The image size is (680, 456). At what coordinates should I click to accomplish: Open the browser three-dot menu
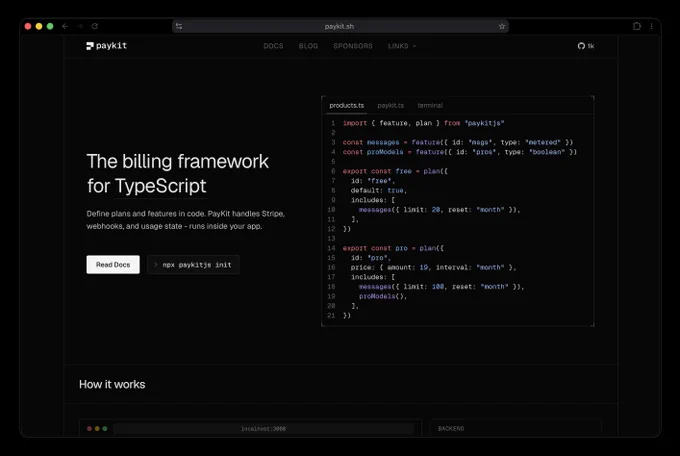(651, 26)
